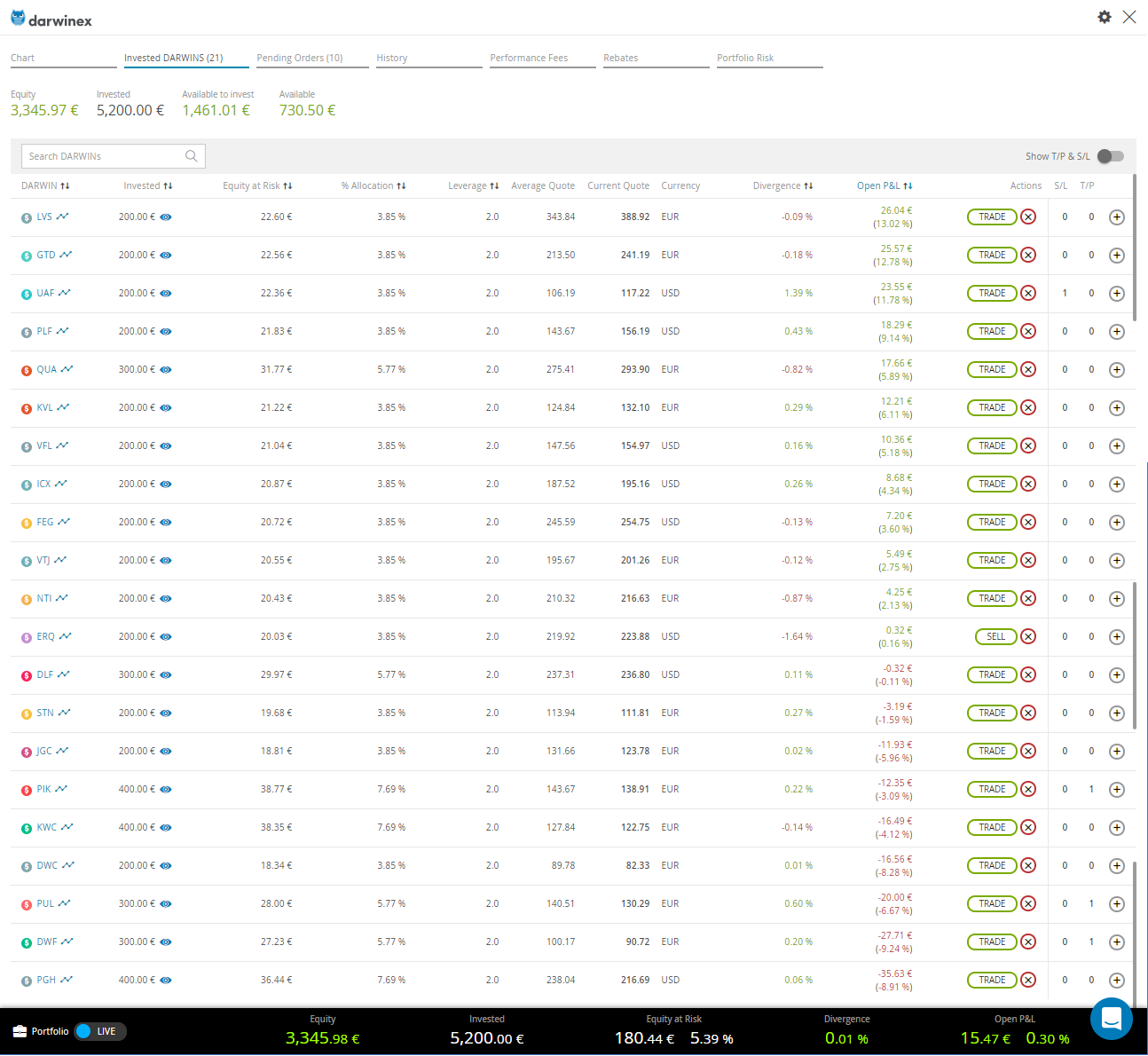Add S/L or T/P for DWF row

tap(1117, 942)
